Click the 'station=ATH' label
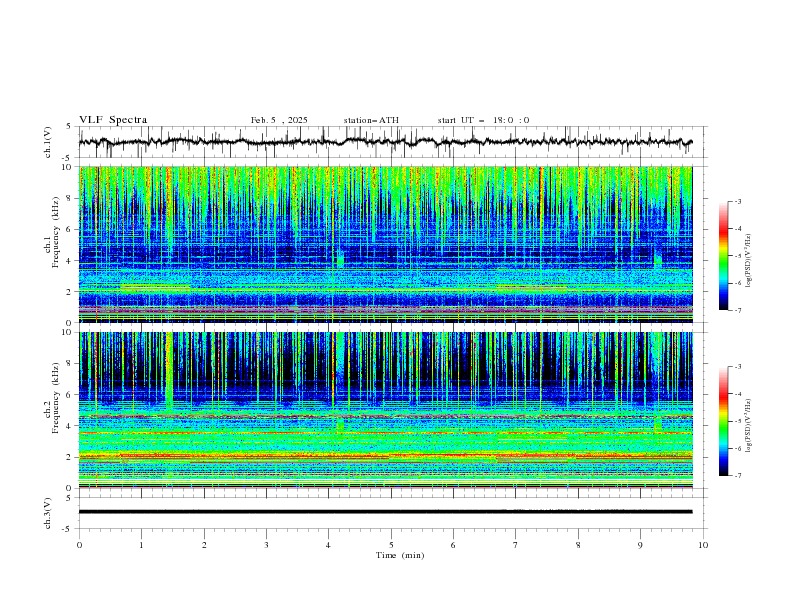The width and height of the screenshot is (792, 612). click(x=371, y=120)
